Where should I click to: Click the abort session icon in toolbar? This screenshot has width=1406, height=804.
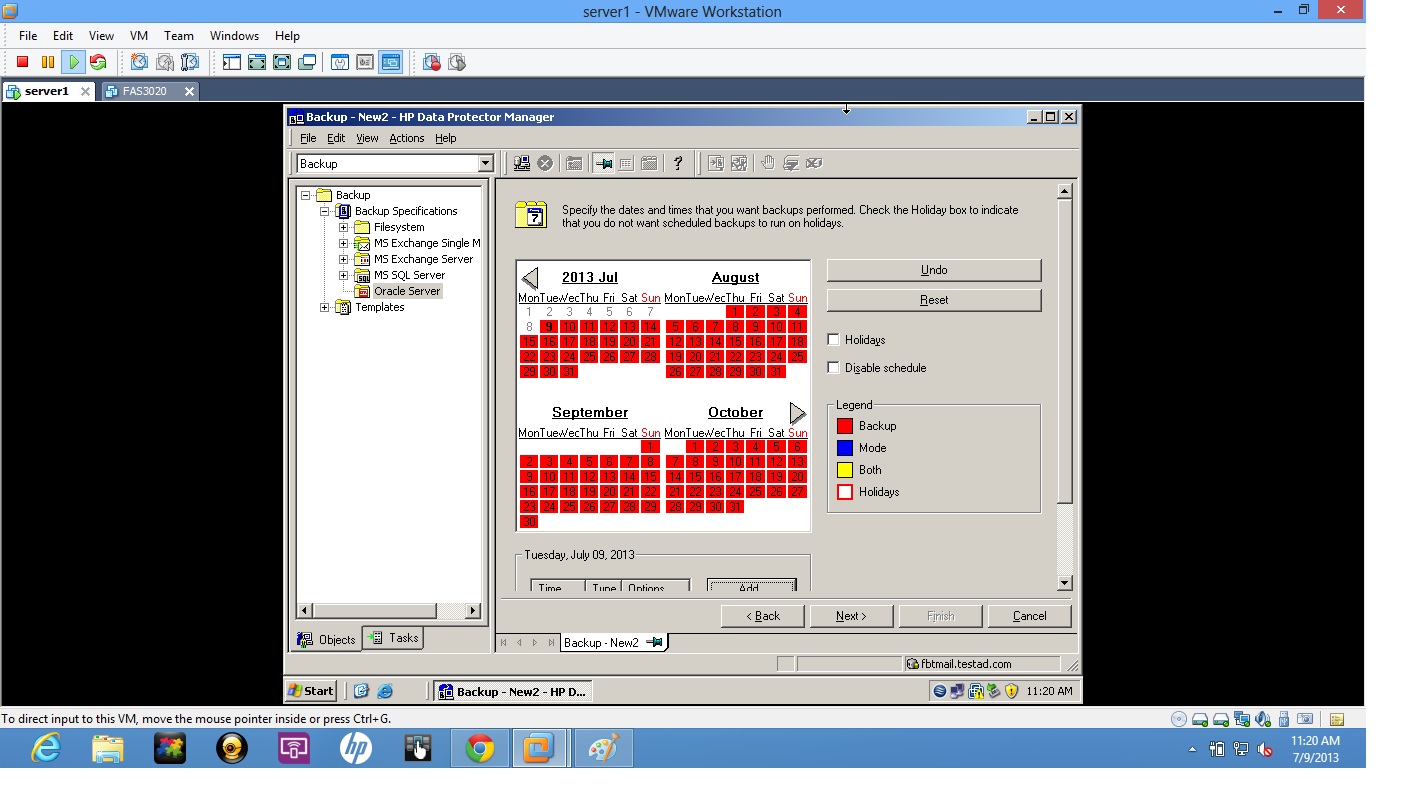[x=545, y=163]
